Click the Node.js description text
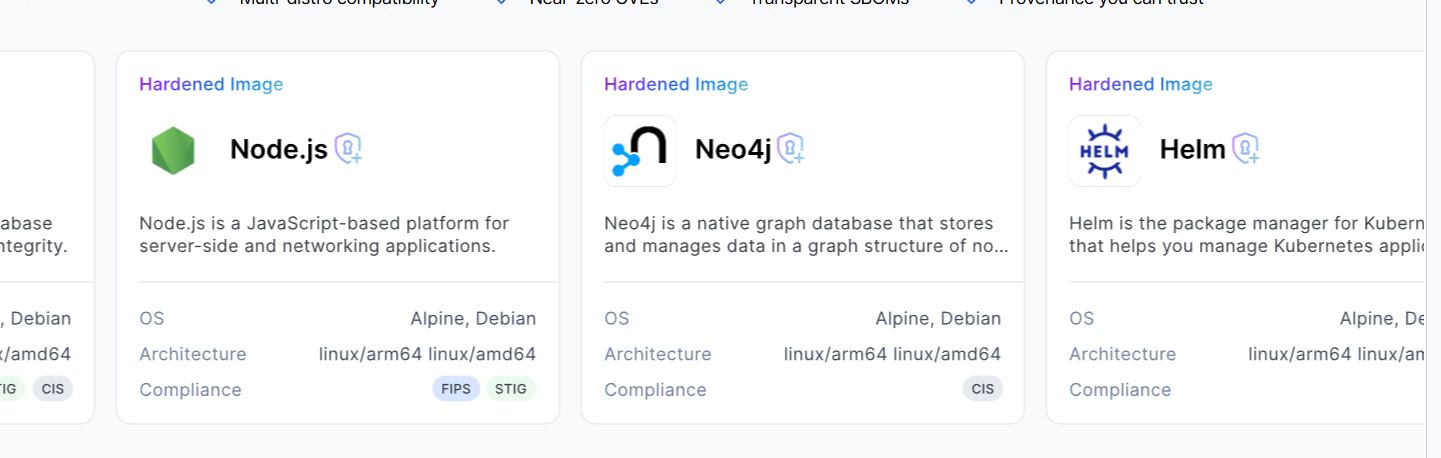Screen dimensions: 1441x458 click(324, 234)
